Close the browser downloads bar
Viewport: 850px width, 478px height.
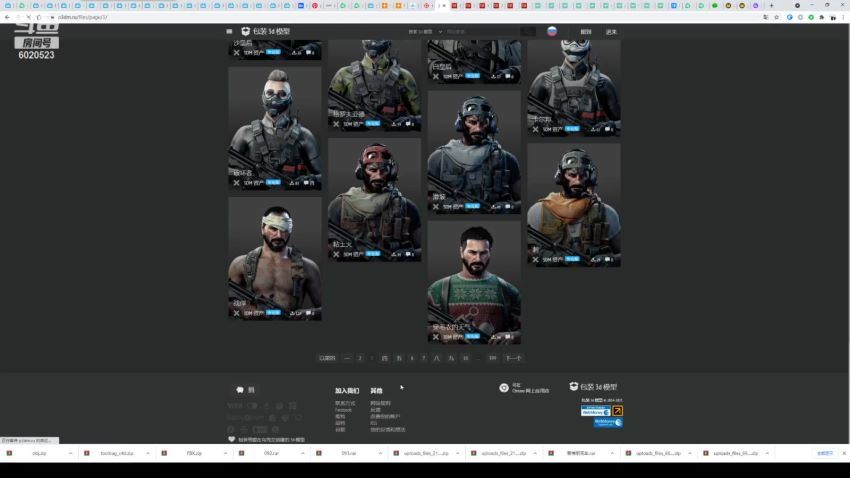point(843,453)
